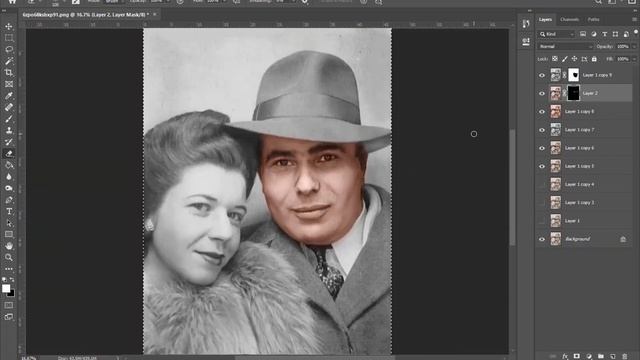Click the background color swatch
Screen dimensions: 640x360
point(11,293)
